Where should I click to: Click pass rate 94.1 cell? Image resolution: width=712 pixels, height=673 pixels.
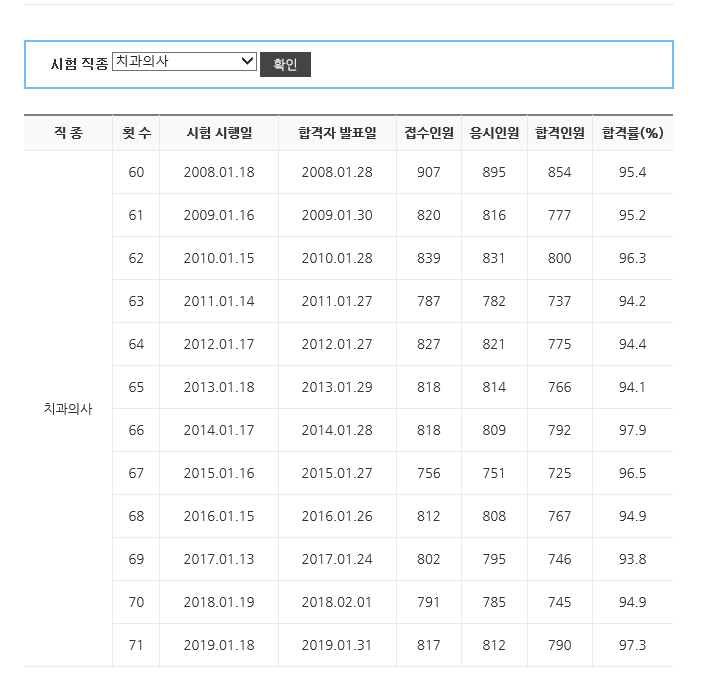(x=633, y=387)
